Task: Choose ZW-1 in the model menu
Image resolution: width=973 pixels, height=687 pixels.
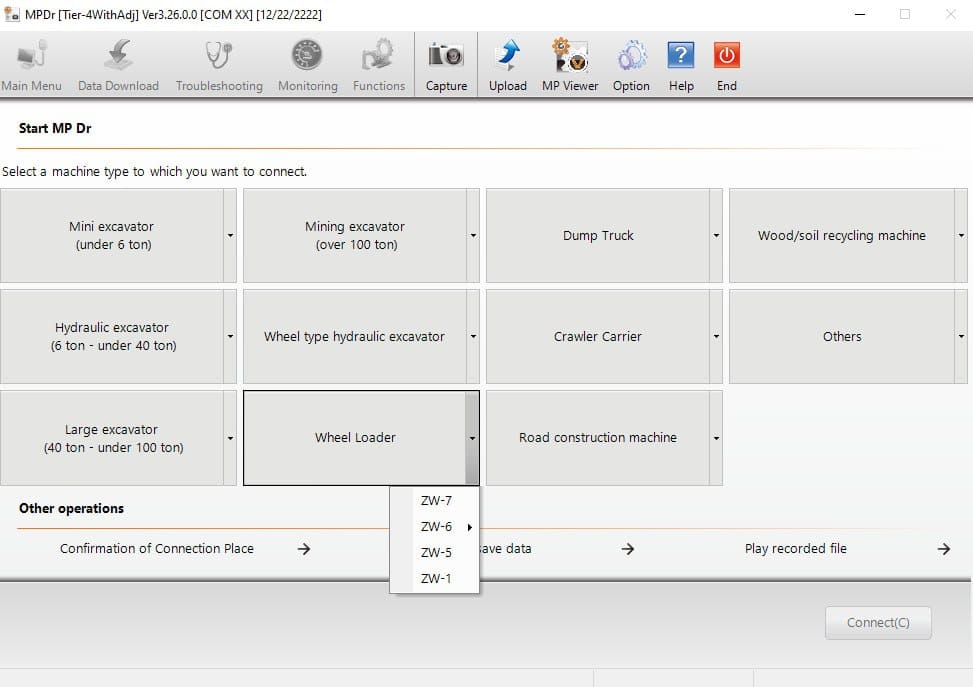Action: point(436,578)
